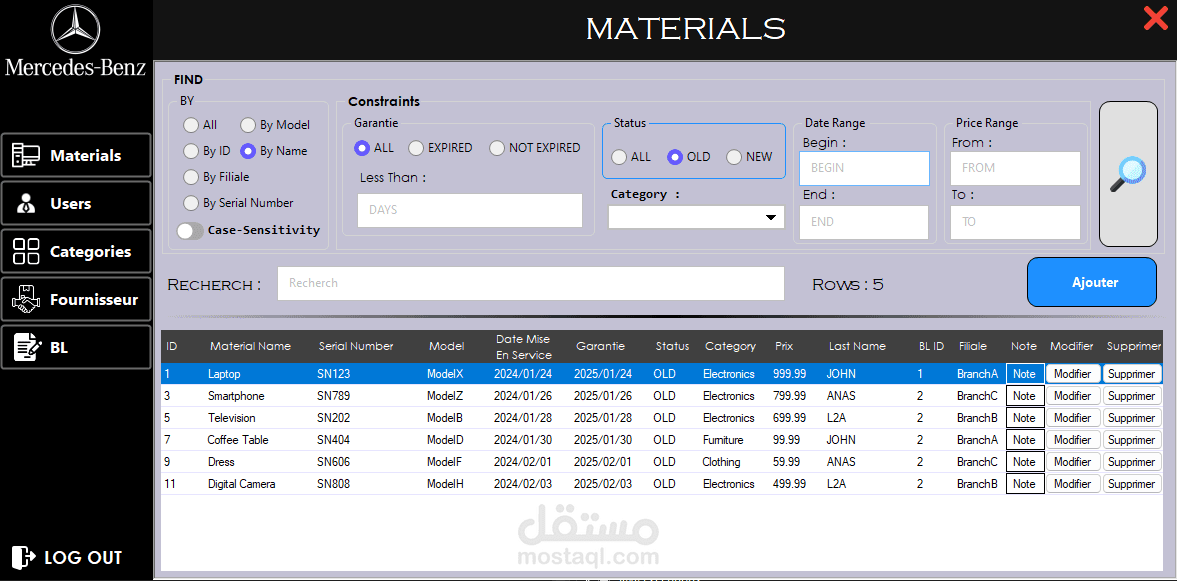Set Status filter to NEW
Image resolution: width=1177 pixels, height=581 pixels.
734,157
